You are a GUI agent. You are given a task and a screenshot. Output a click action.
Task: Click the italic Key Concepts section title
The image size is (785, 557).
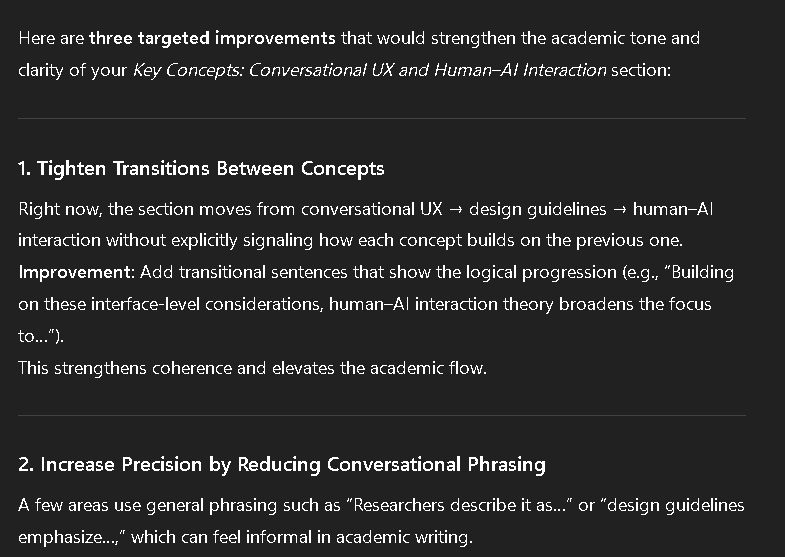[369, 71]
